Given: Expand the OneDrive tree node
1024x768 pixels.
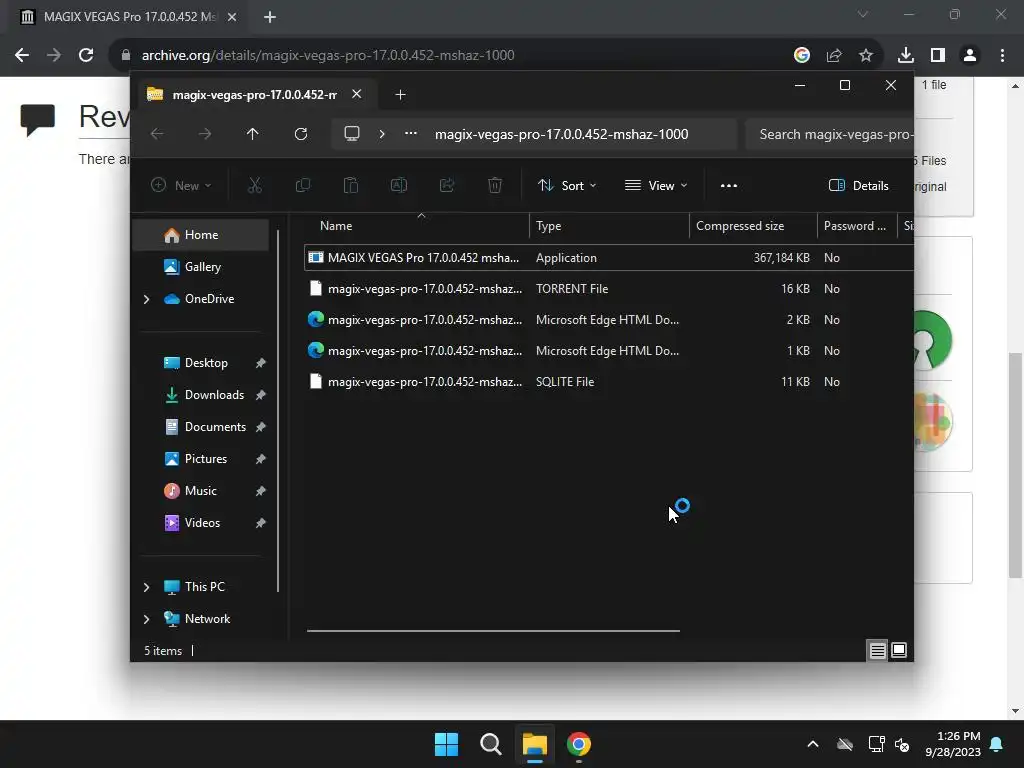Looking at the screenshot, I should pos(146,299).
